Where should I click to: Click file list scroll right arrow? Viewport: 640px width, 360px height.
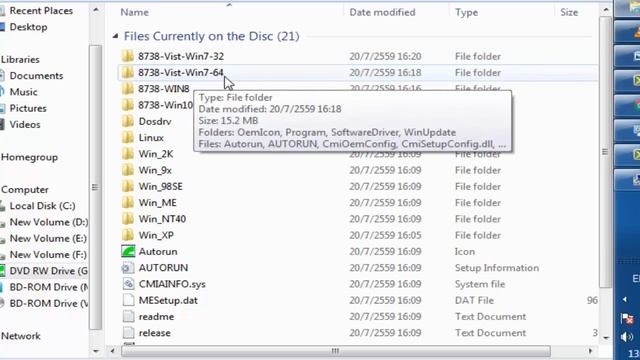590,351
